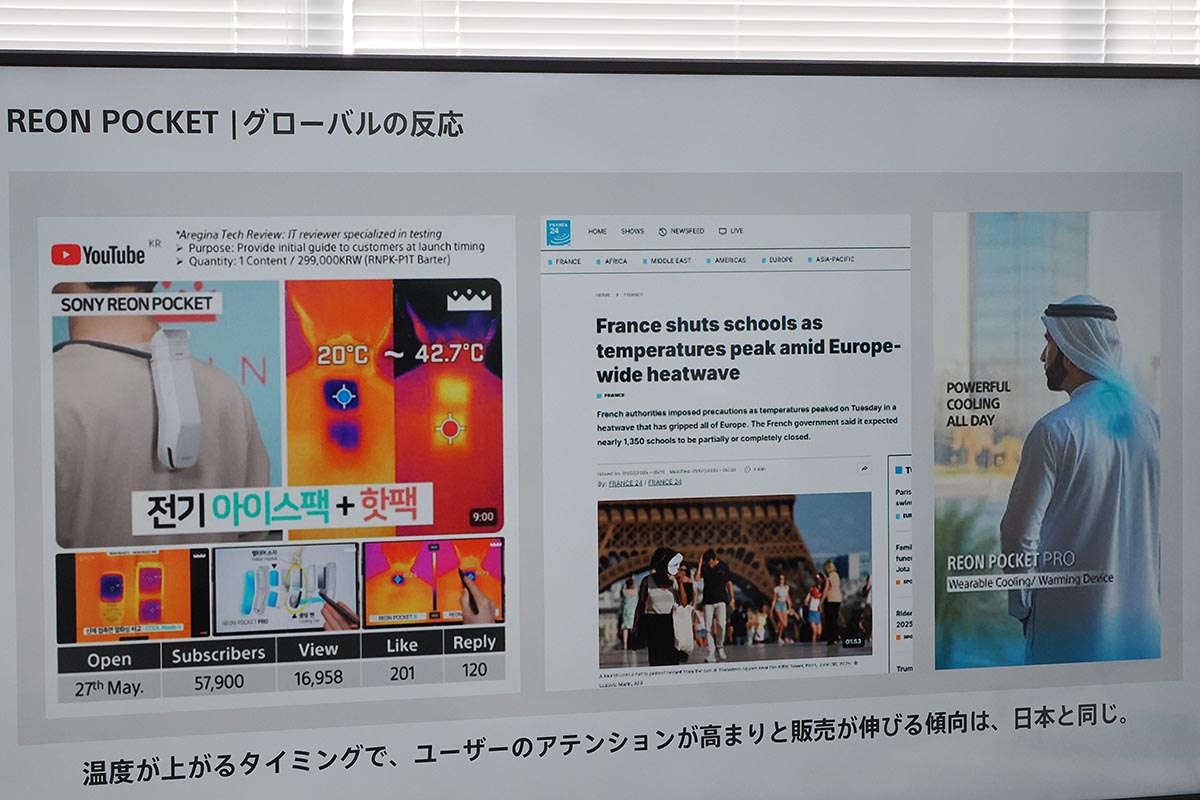This screenshot has width=1200, height=800.
Task: Click the Quantity 299,000KRW bullet line
Action: [x=312, y=260]
